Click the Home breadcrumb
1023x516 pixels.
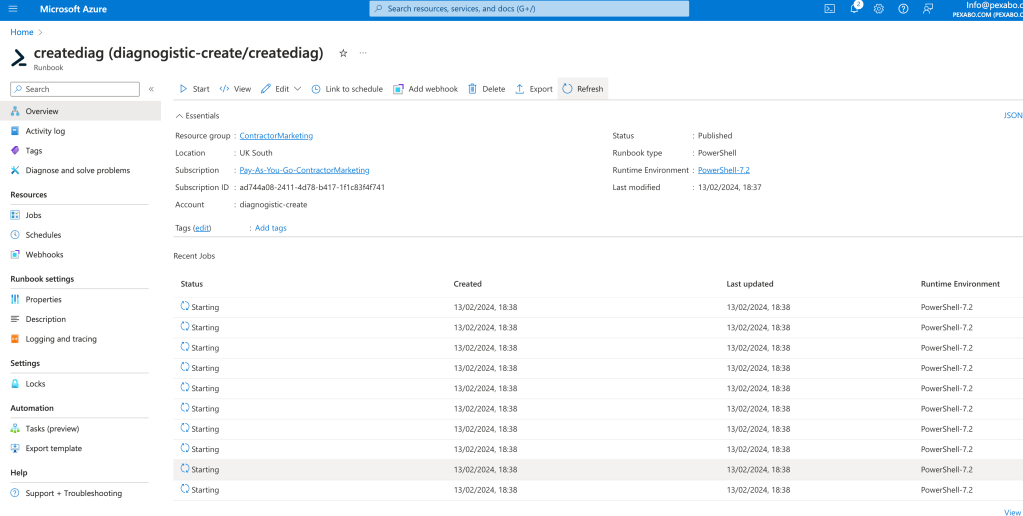pyautogui.click(x=22, y=32)
